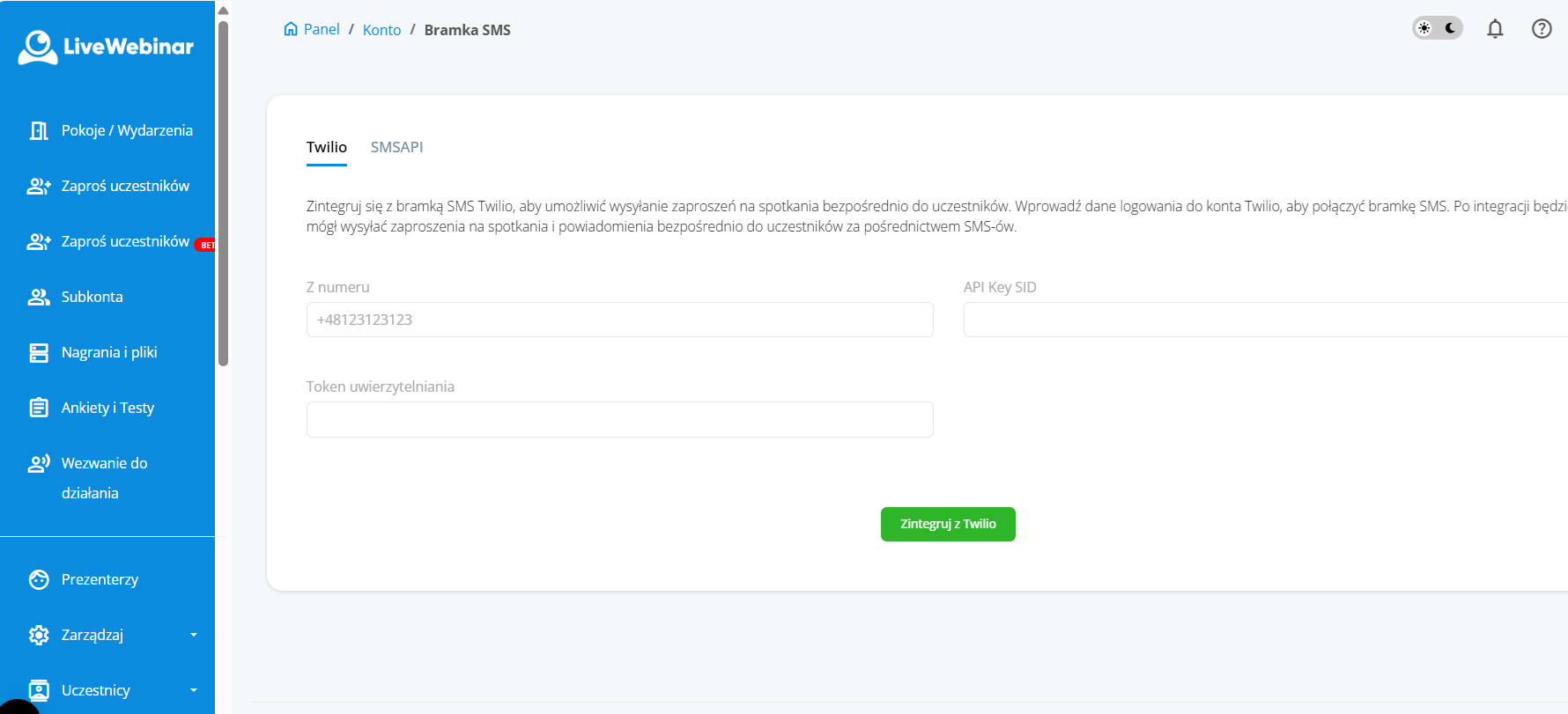
Task: Open Nagrania i pliki storage icon
Action: [39, 352]
